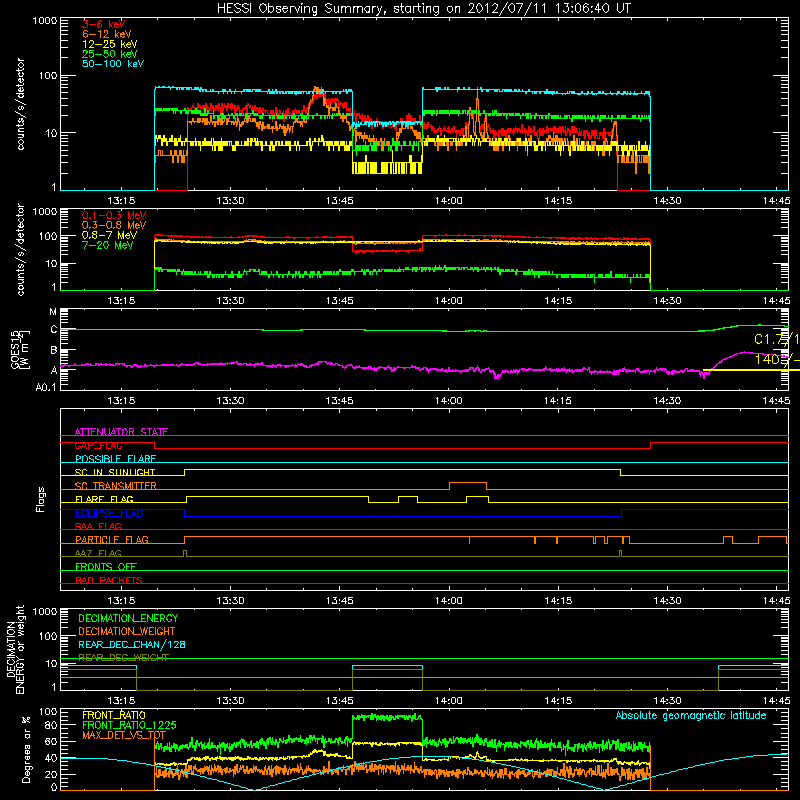
Task: Click the 13:45 tick under the Flags panel
Action: pos(339,601)
